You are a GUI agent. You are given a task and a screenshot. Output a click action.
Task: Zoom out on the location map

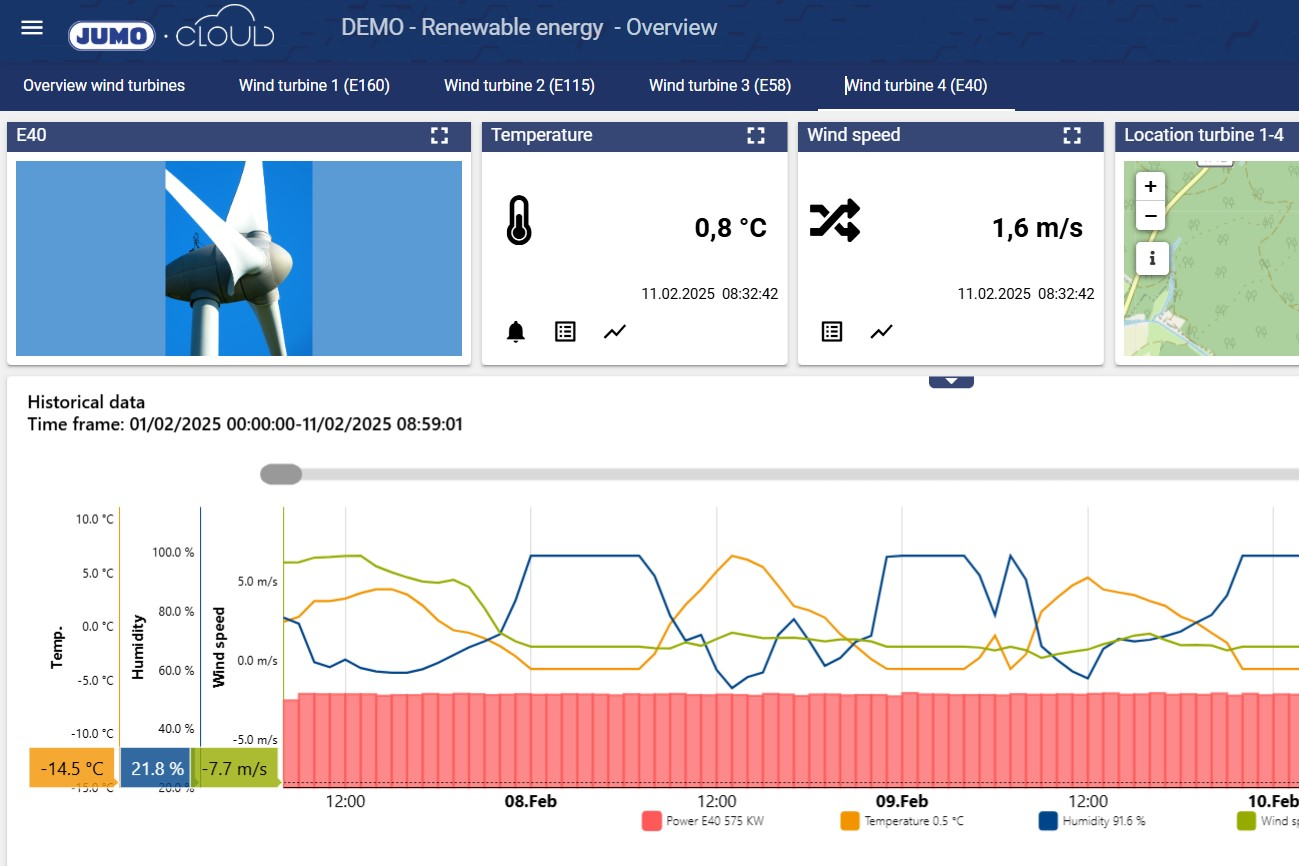1151,215
